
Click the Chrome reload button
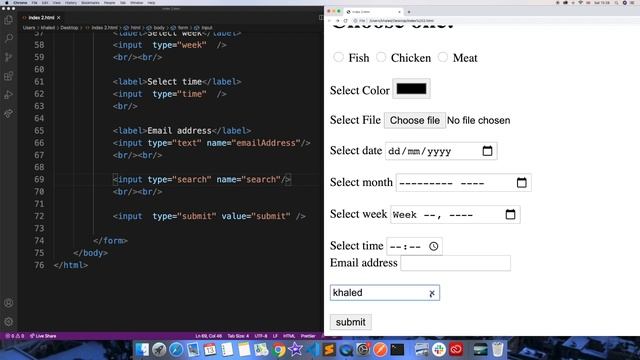click(x=345, y=21)
